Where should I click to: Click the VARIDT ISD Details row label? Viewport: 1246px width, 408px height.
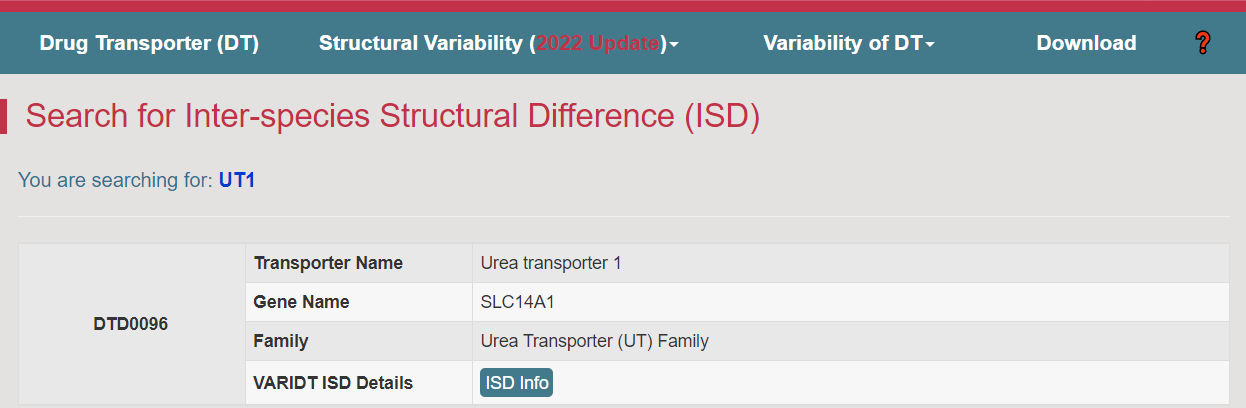(x=333, y=383)
